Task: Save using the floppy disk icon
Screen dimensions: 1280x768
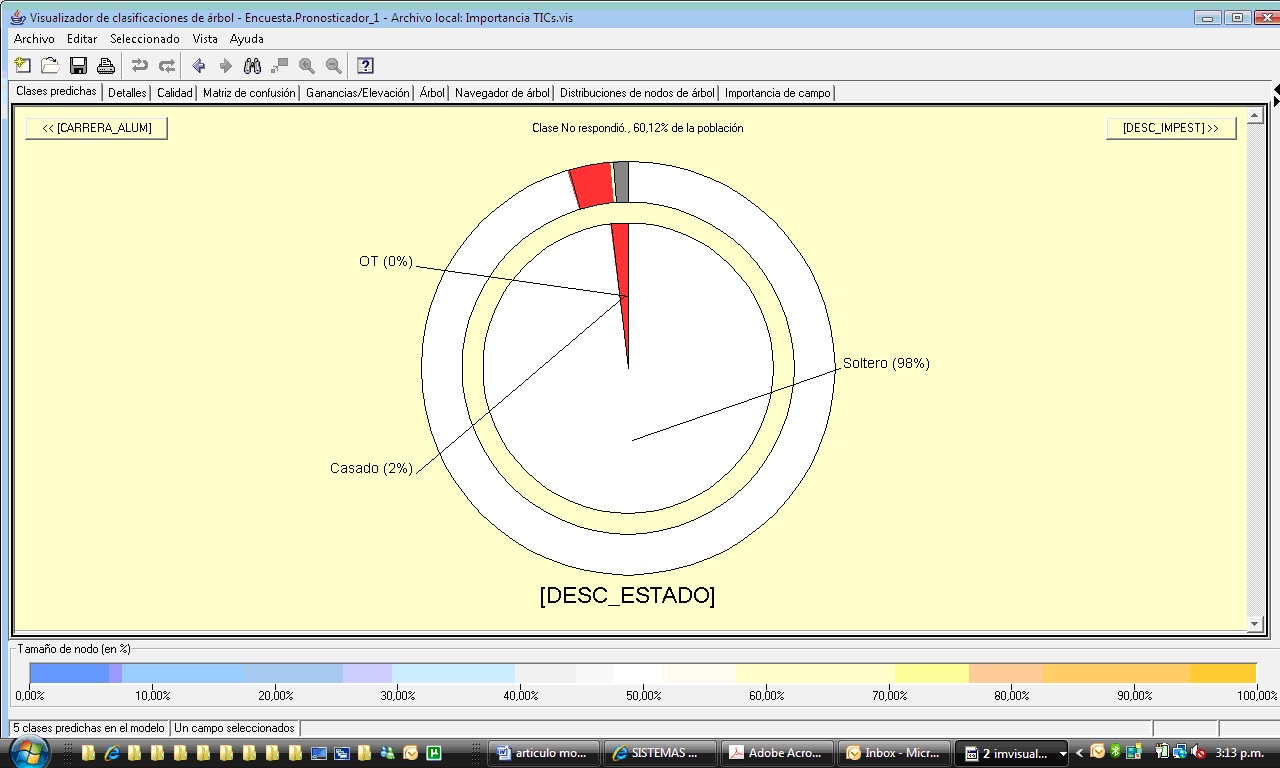Action: 78,66
